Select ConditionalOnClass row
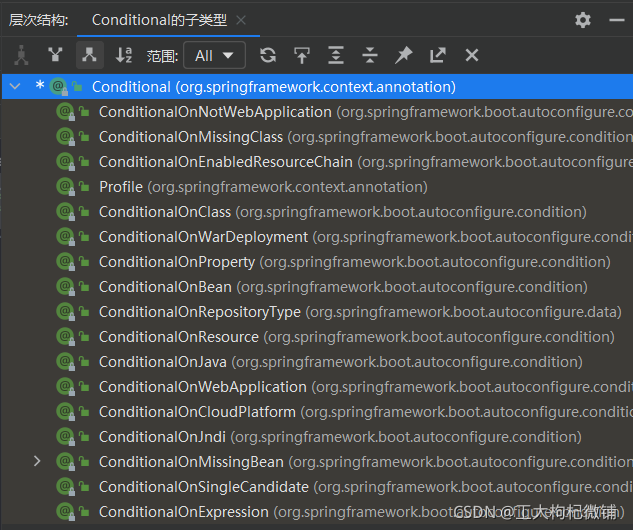This screenshot has width=633, height=530. 317,212
